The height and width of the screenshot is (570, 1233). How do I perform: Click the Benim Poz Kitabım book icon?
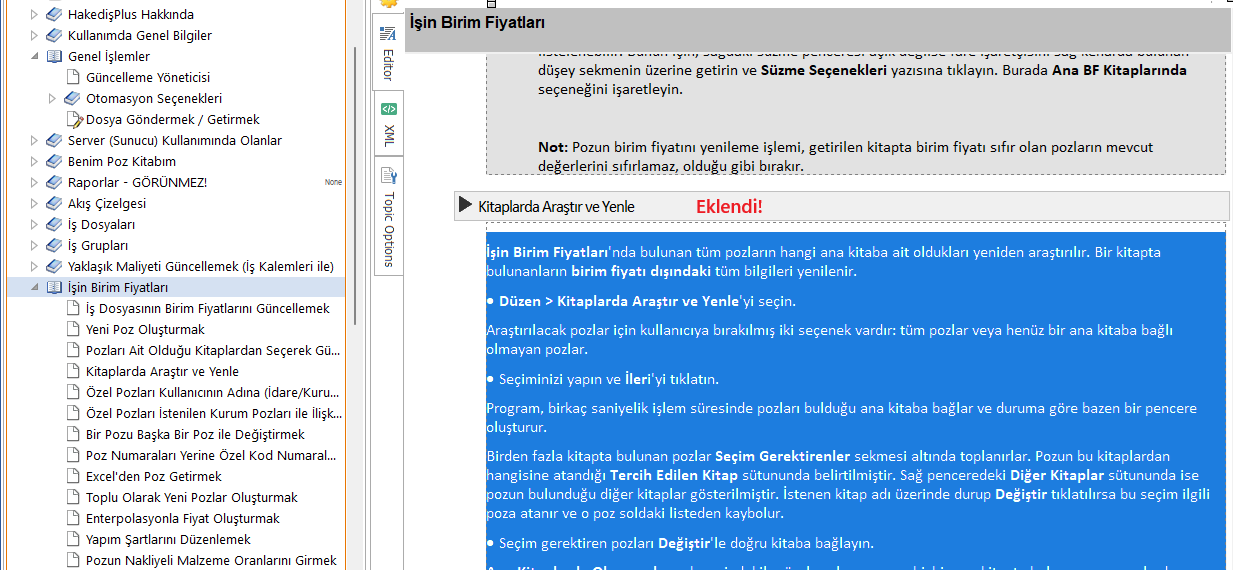54,162
